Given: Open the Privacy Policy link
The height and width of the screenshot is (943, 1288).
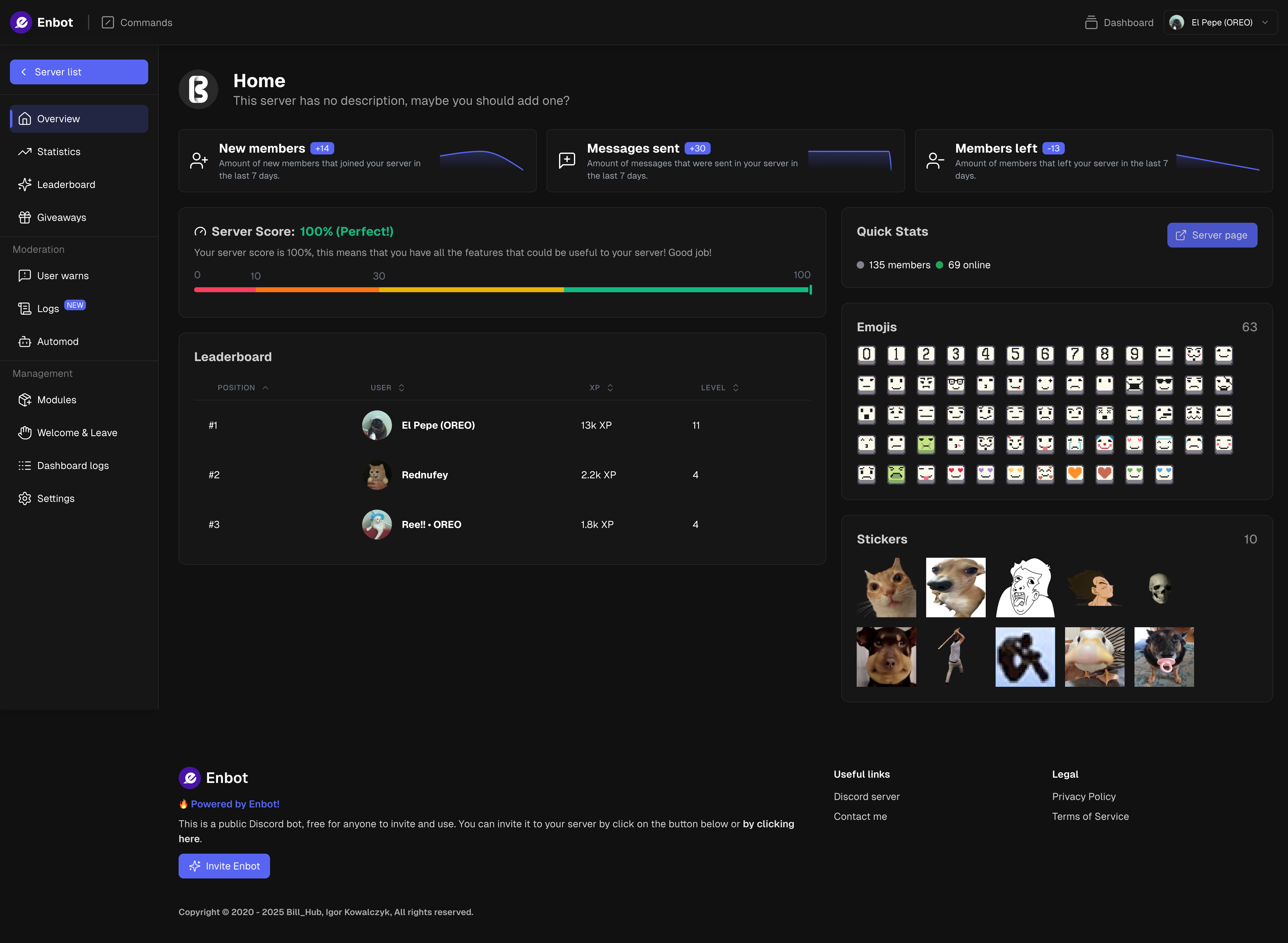Looking at the screenshot, I should click(1083, 796).
